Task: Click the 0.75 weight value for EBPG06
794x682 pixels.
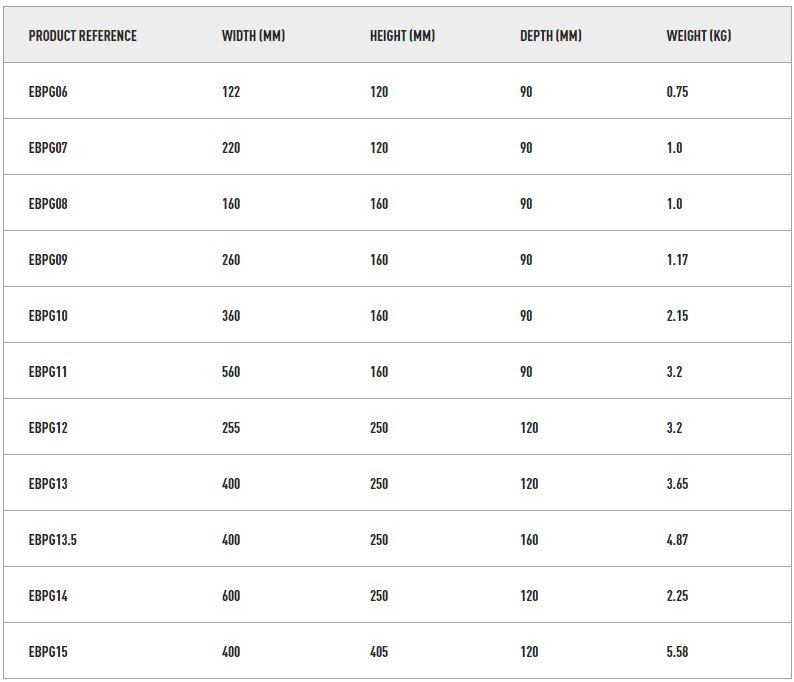Action: [x=677, y=92]
